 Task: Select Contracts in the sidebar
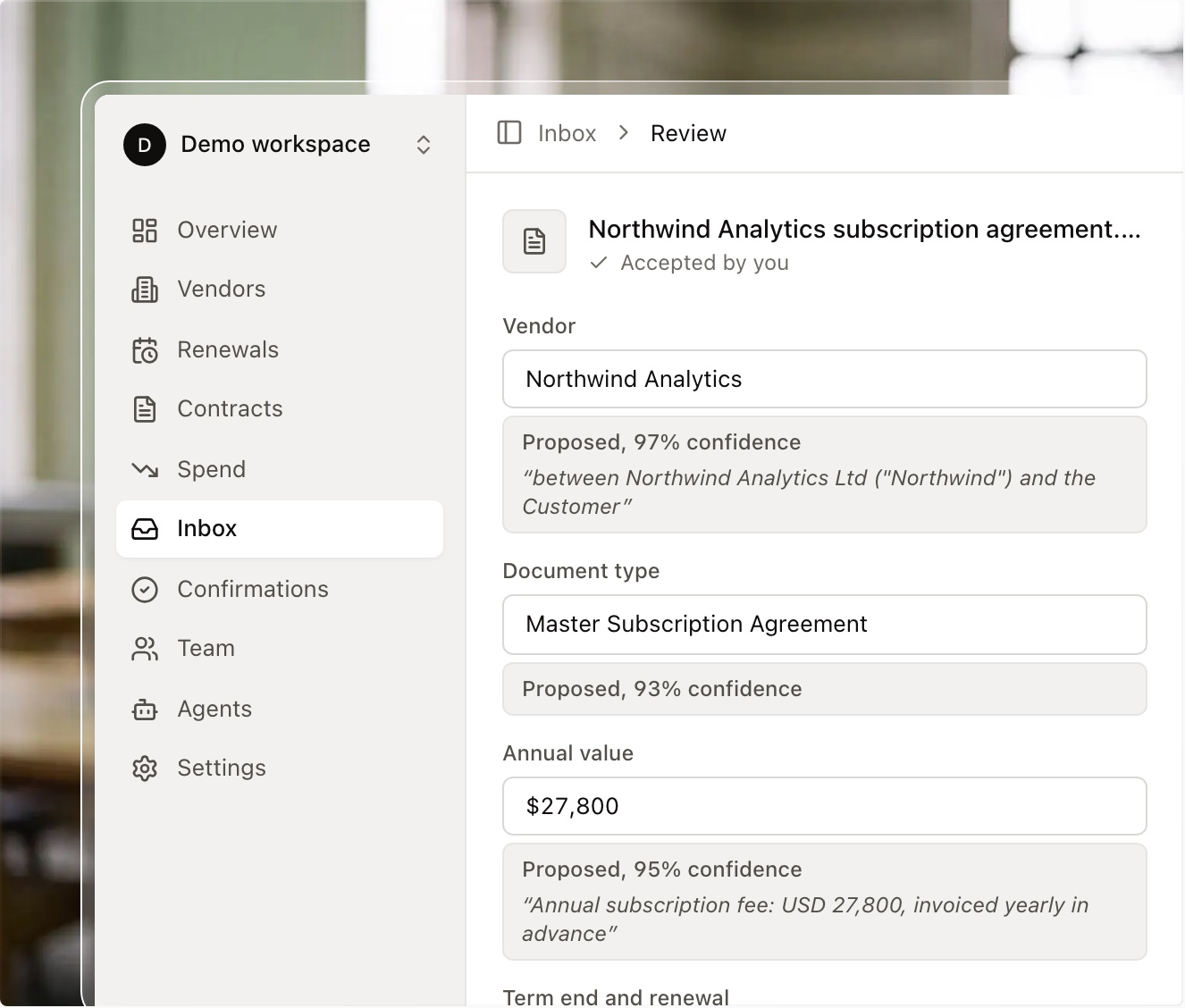coord(280,409)
